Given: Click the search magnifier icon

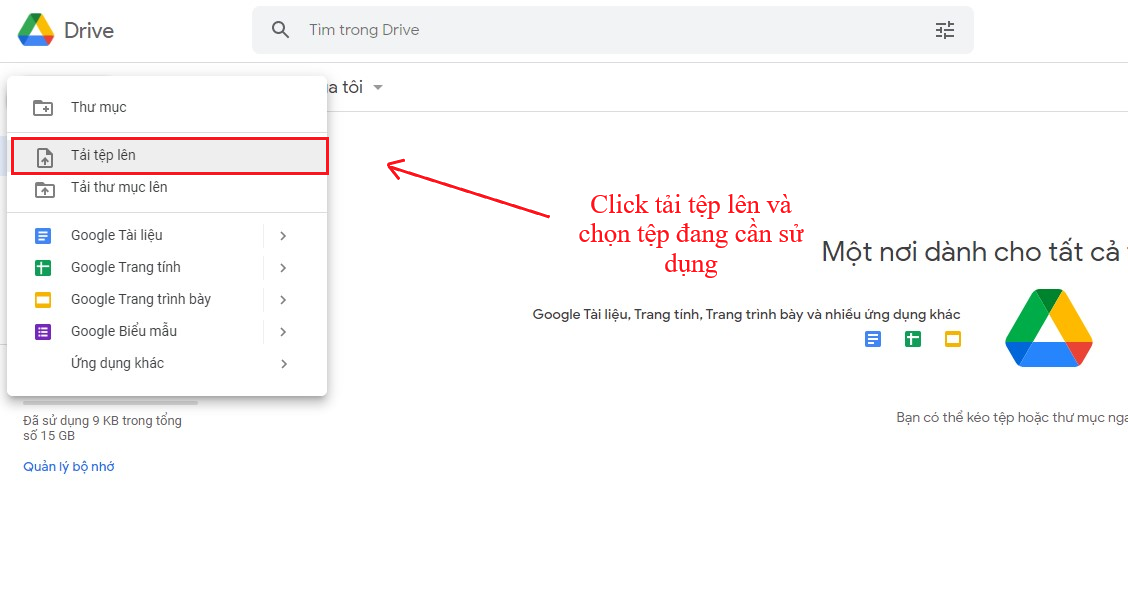Looking at the screenshot, I should 280,29.
